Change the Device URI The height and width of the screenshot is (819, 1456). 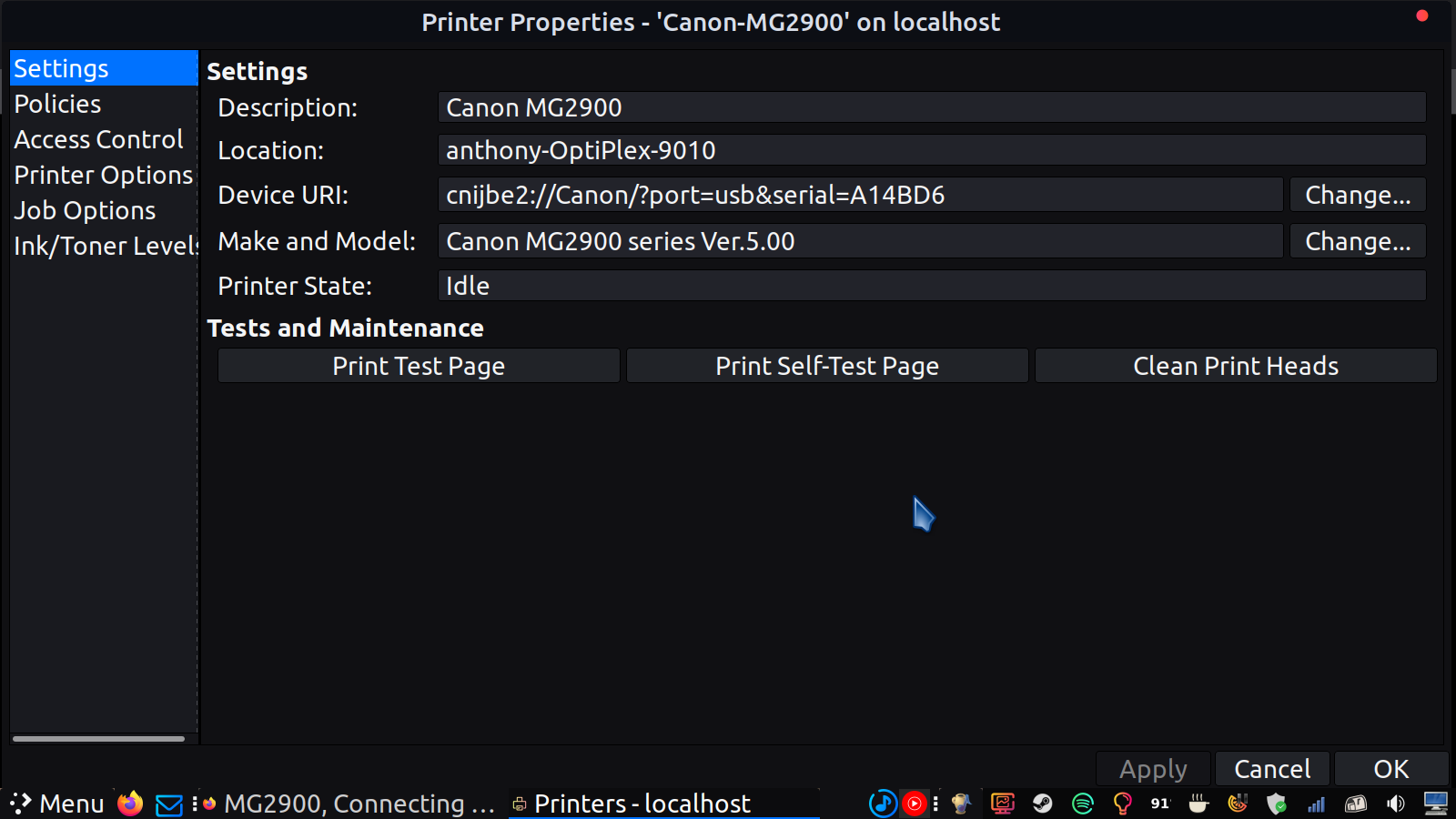click(1358, 195)
